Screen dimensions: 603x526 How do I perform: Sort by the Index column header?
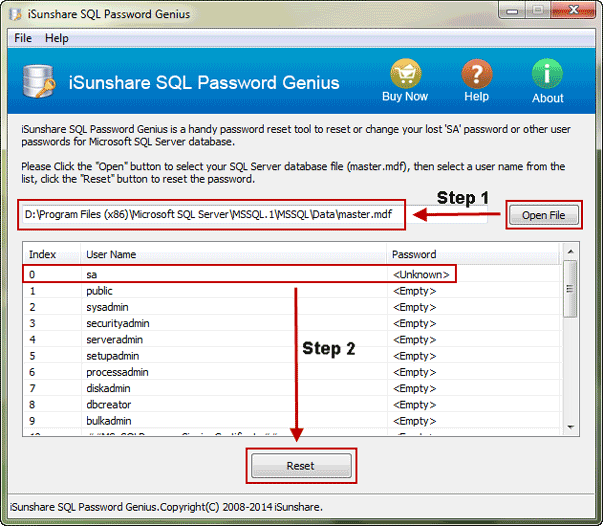tap(52, 254)
